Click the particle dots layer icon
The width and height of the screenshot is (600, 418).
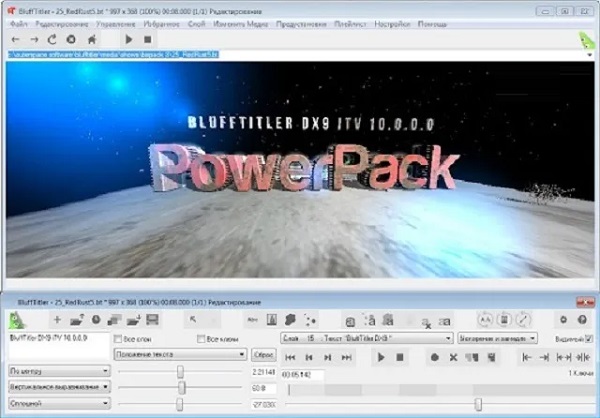[x=310, y=320]
